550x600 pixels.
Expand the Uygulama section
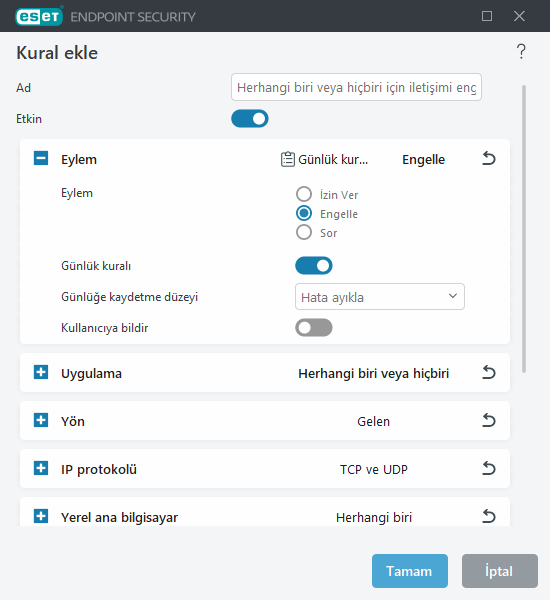coord(41,372)
